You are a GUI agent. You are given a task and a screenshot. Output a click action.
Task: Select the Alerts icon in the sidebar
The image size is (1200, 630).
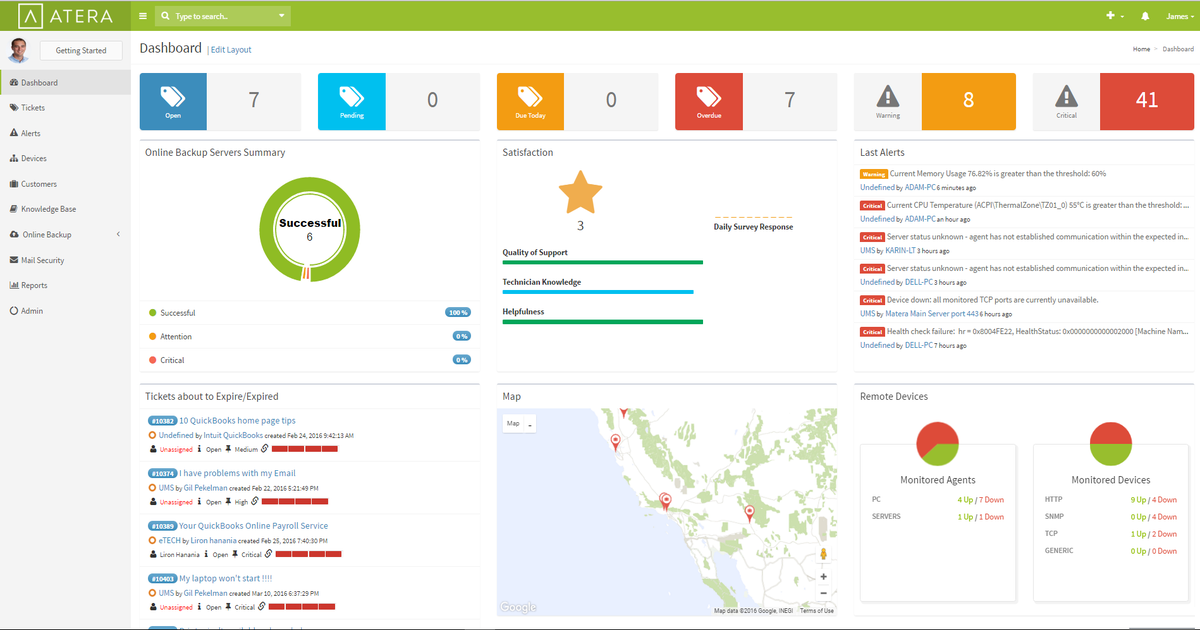tap(14, 132)
